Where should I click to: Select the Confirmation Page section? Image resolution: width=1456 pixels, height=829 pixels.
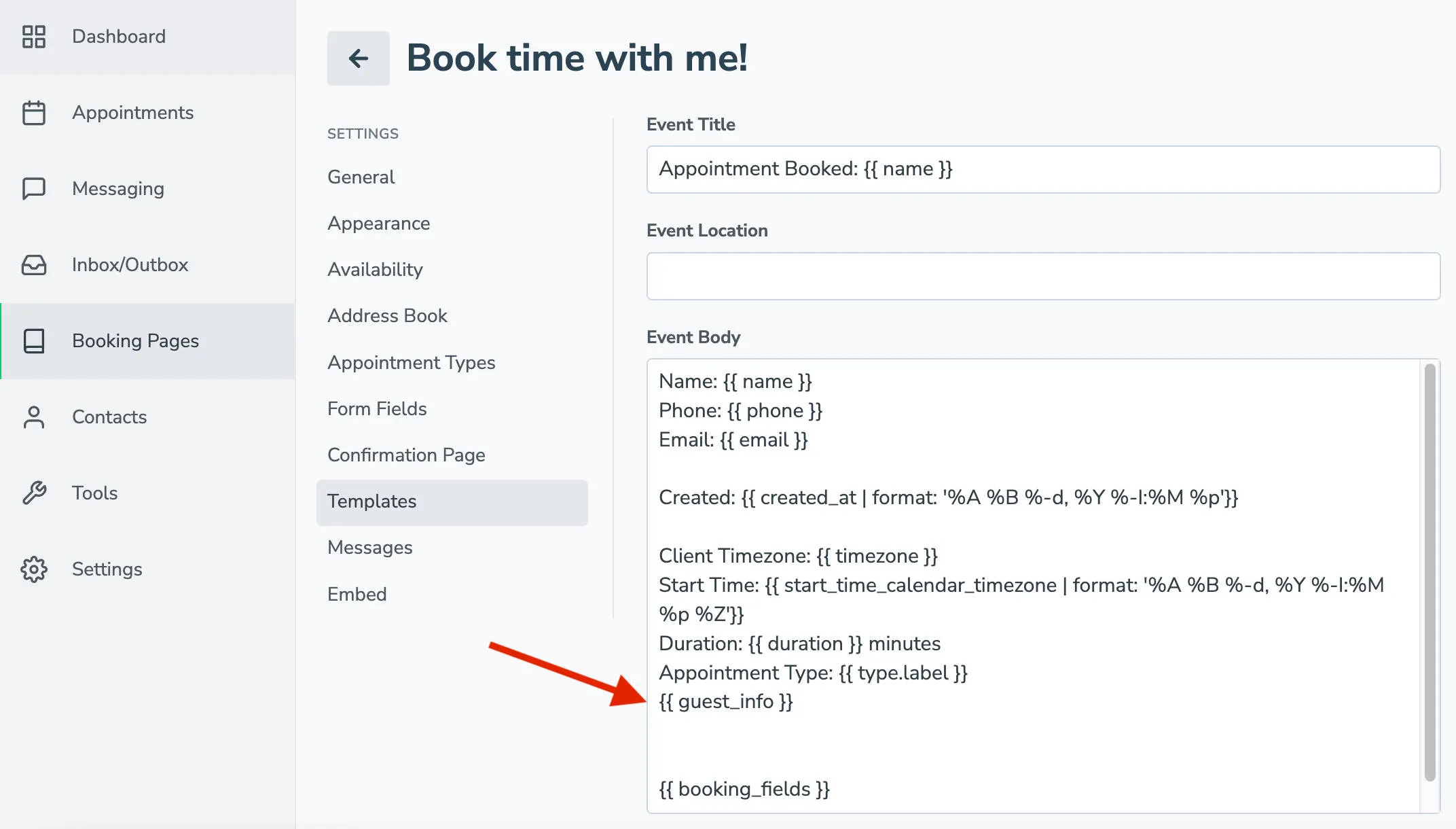click(405, 455)
